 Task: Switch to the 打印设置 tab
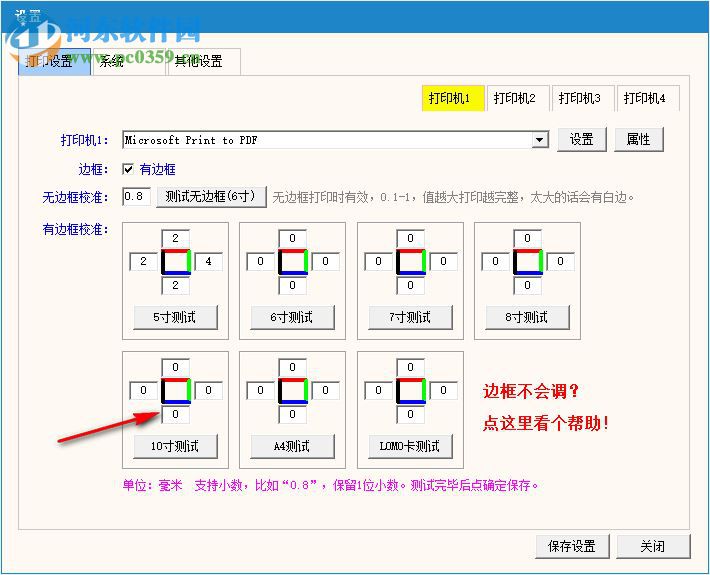pos(54,61)
